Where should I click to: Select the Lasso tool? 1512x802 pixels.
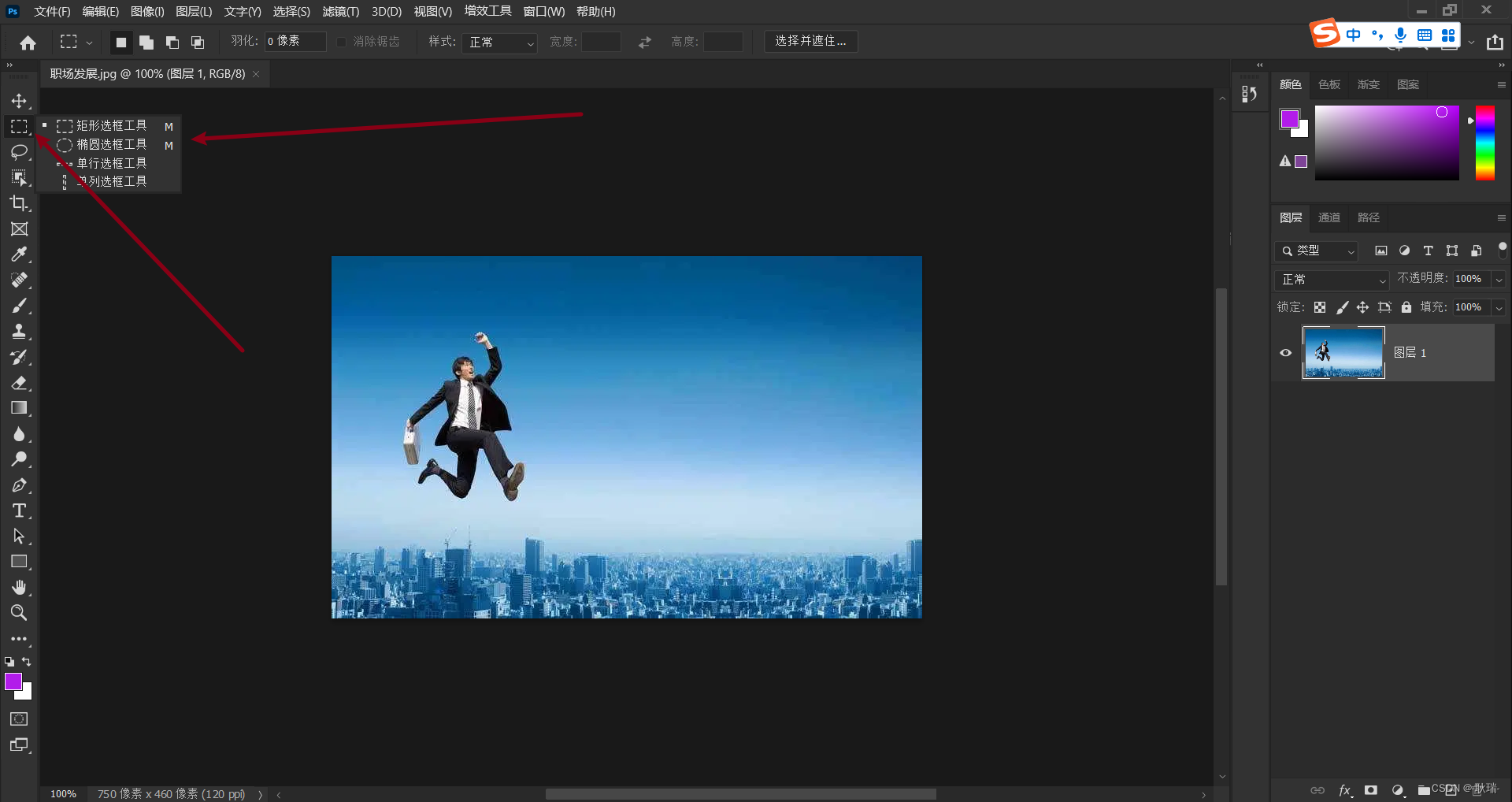click(19, 152)
